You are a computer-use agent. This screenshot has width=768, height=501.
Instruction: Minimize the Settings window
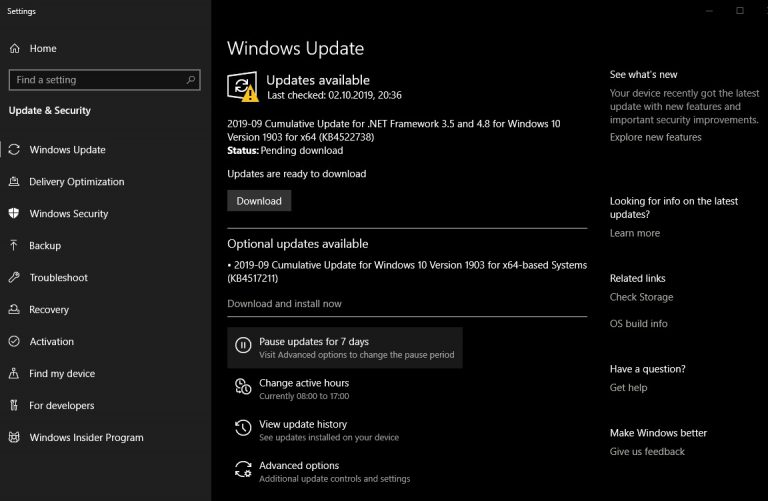click(x=709, y=11)
